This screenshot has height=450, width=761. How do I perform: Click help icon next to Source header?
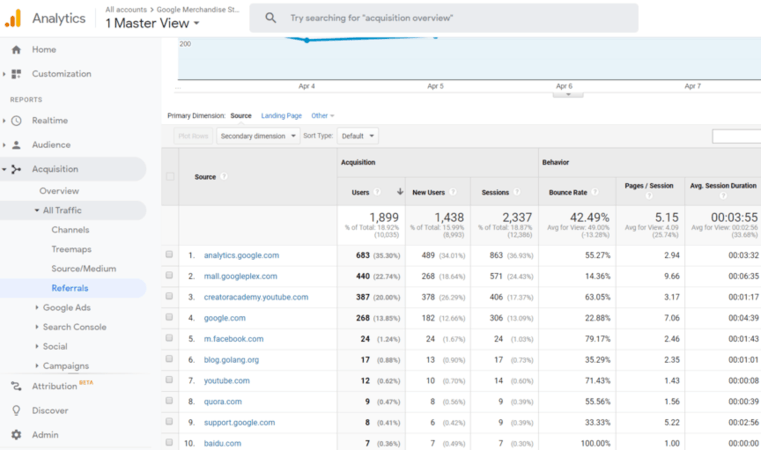[x=224, y=177]
